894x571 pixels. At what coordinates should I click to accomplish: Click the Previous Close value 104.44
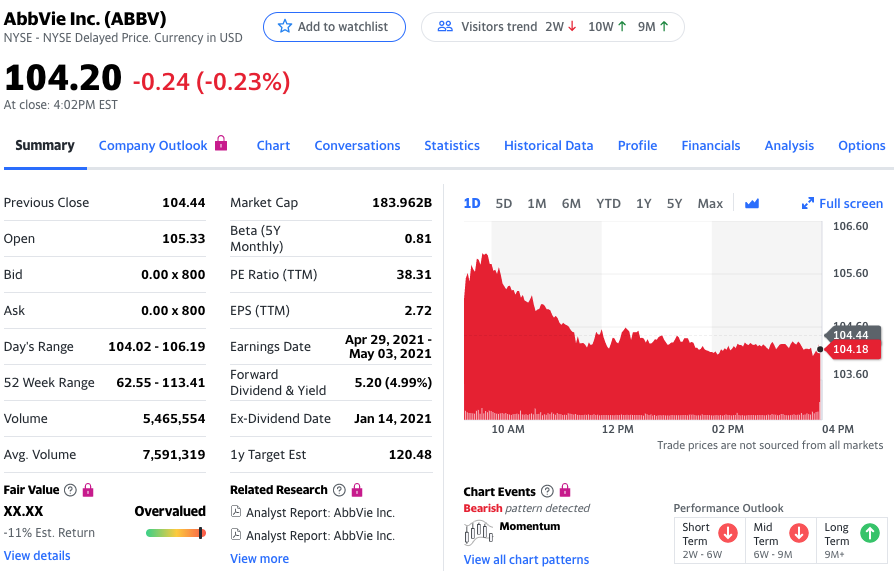pos(184,203)
